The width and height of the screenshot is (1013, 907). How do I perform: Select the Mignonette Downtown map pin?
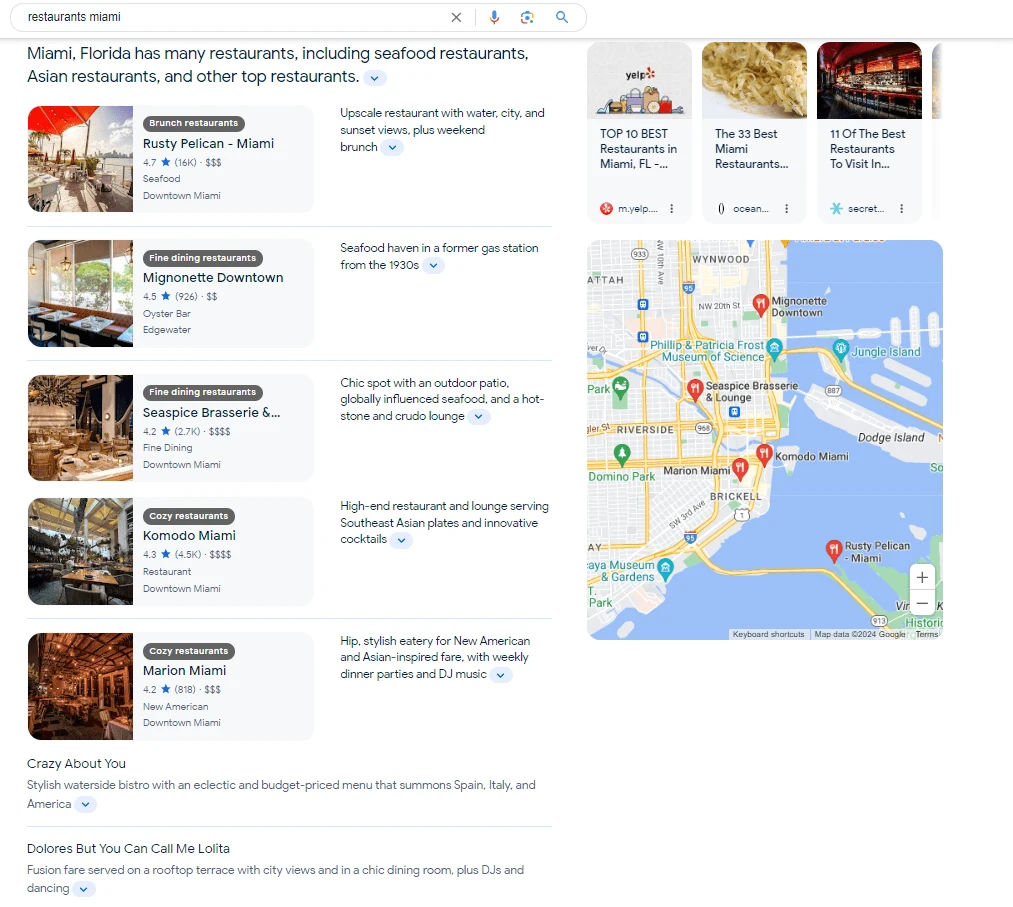[x=760, y=304]
